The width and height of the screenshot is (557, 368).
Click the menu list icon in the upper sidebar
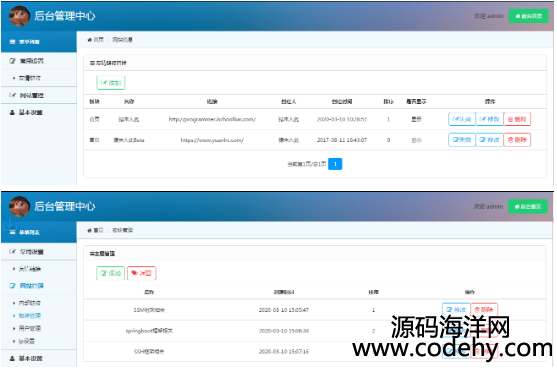pos(12,42)
